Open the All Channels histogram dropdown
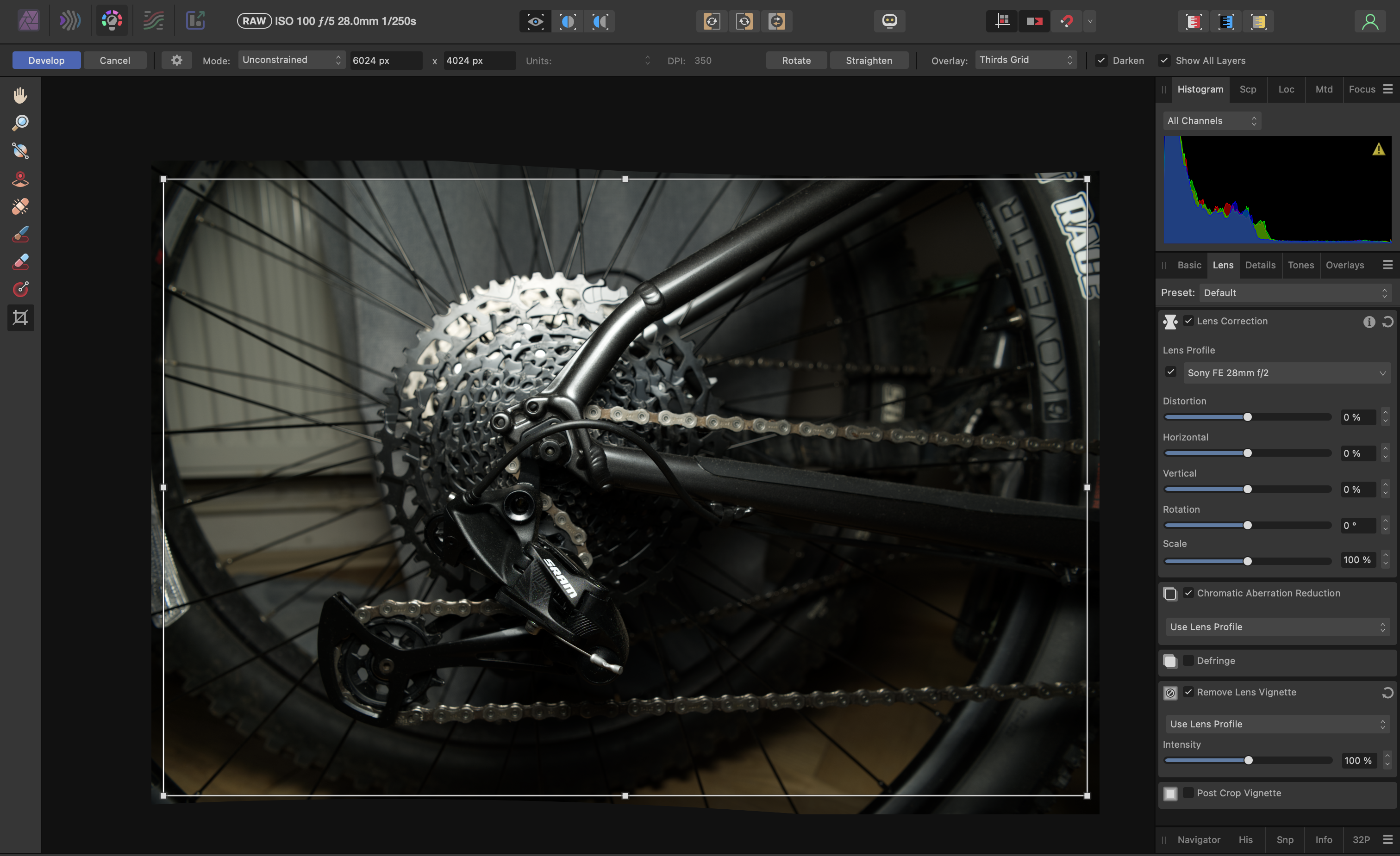Image resolution: width=1400 pixels, height=856 pixels. 1212,120
